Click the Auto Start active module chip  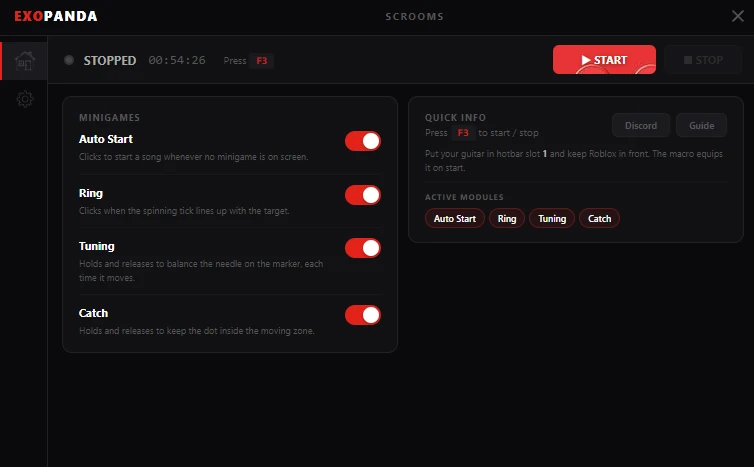pos(454,218)
